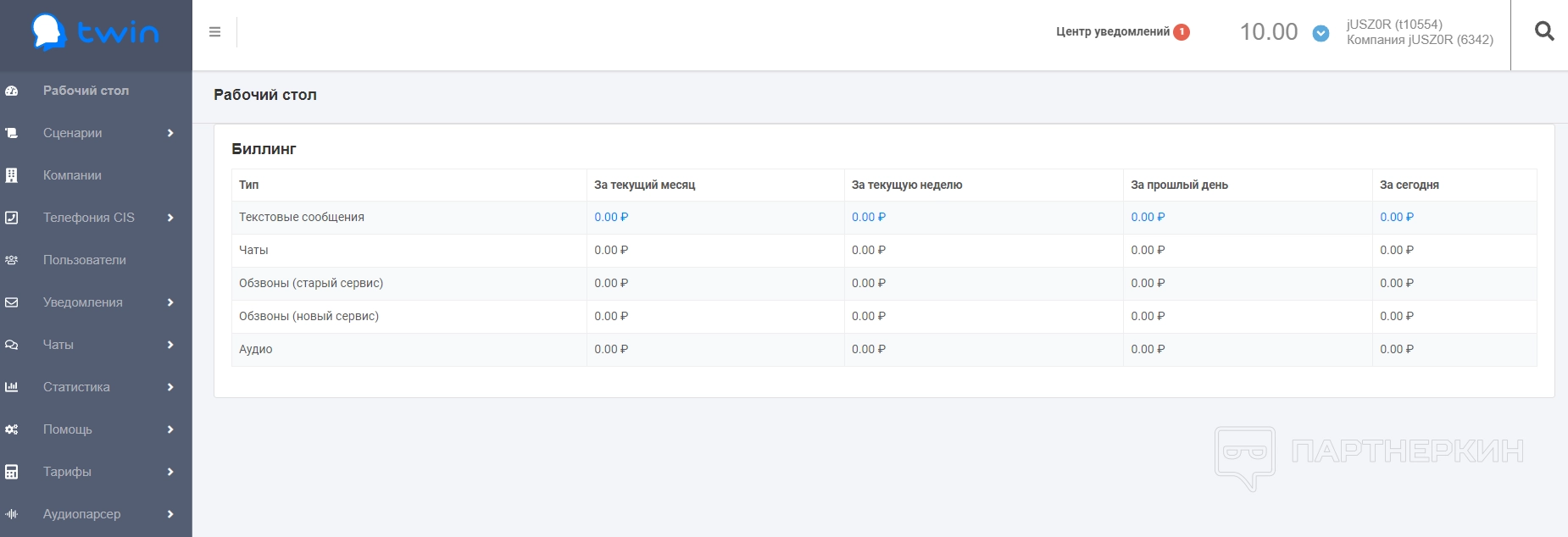1568x537 pixels.
Task: Expand the Телефония CIS submenu chevron
Action: coord(170,218)
